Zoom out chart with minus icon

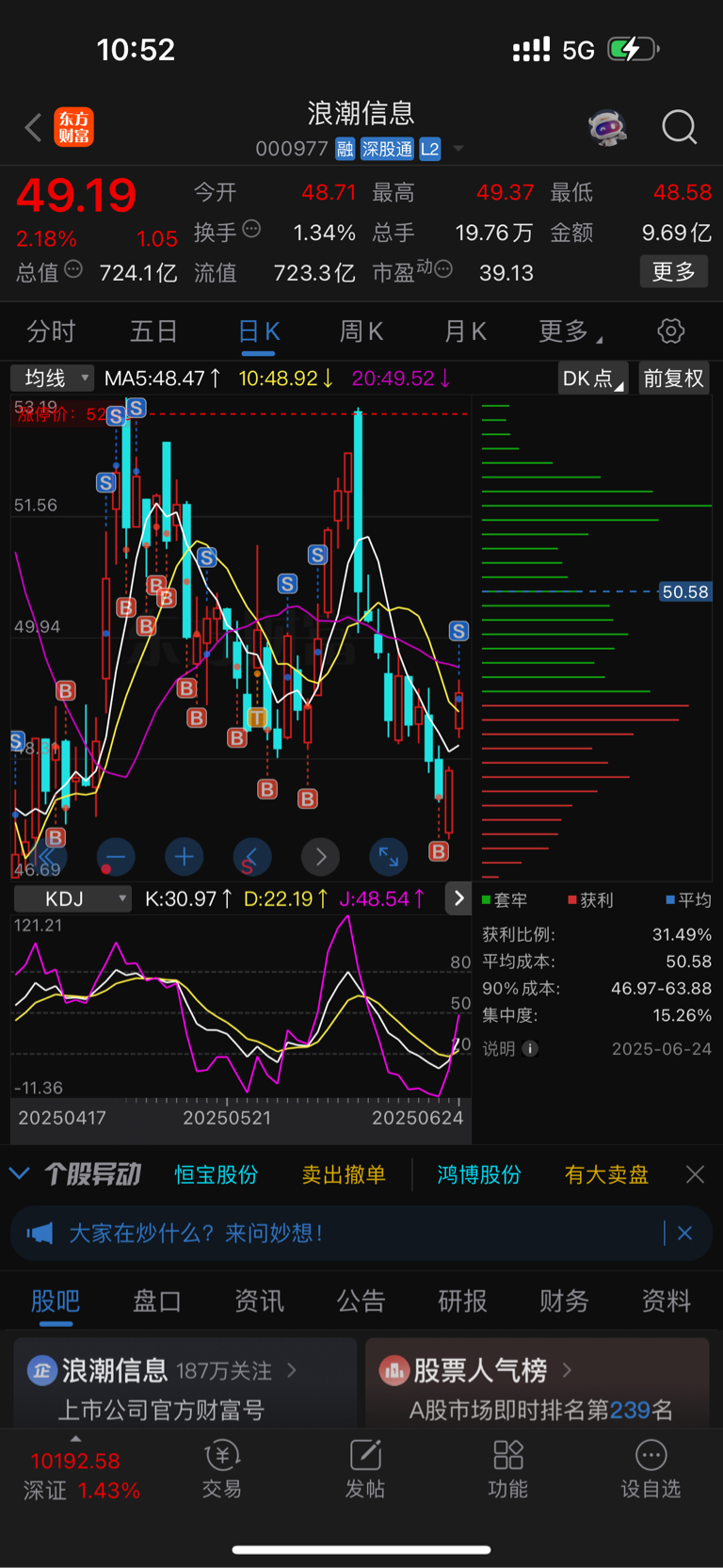point(116,857)
